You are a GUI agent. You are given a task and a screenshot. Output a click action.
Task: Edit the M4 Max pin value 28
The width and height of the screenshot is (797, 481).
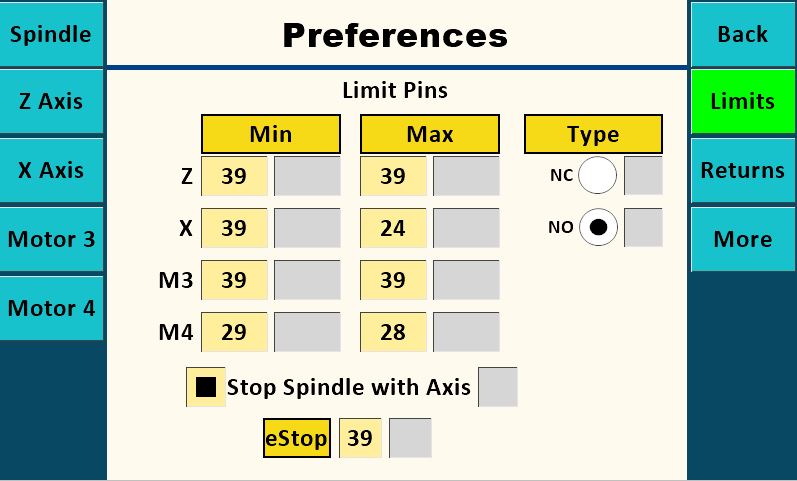(393, 332)
